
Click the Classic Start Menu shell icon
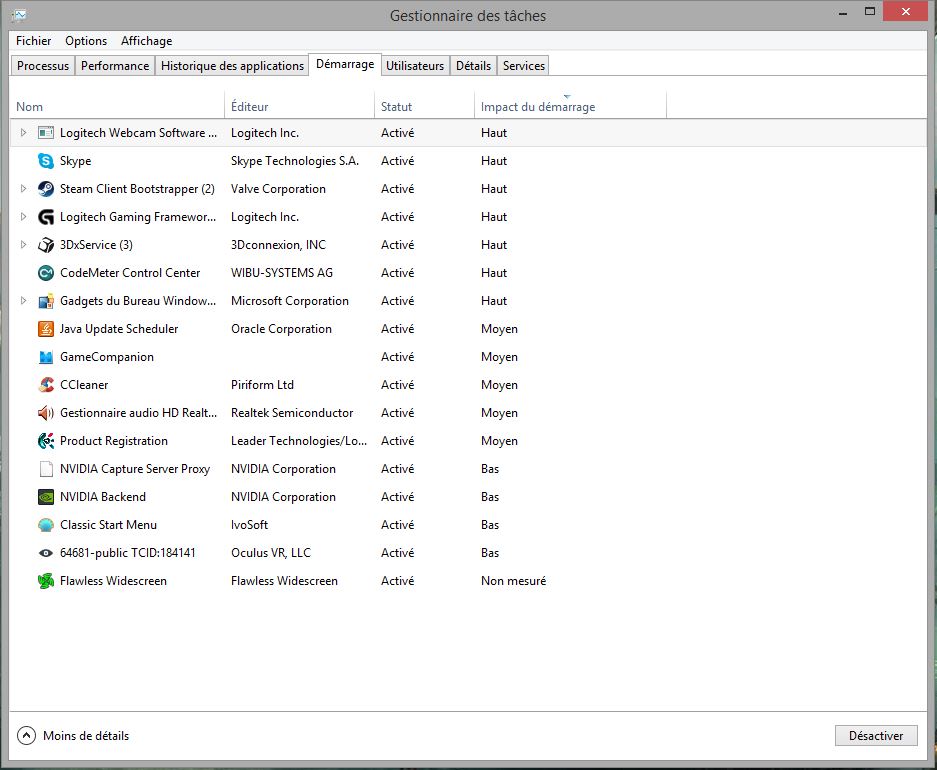pos(46,525)
